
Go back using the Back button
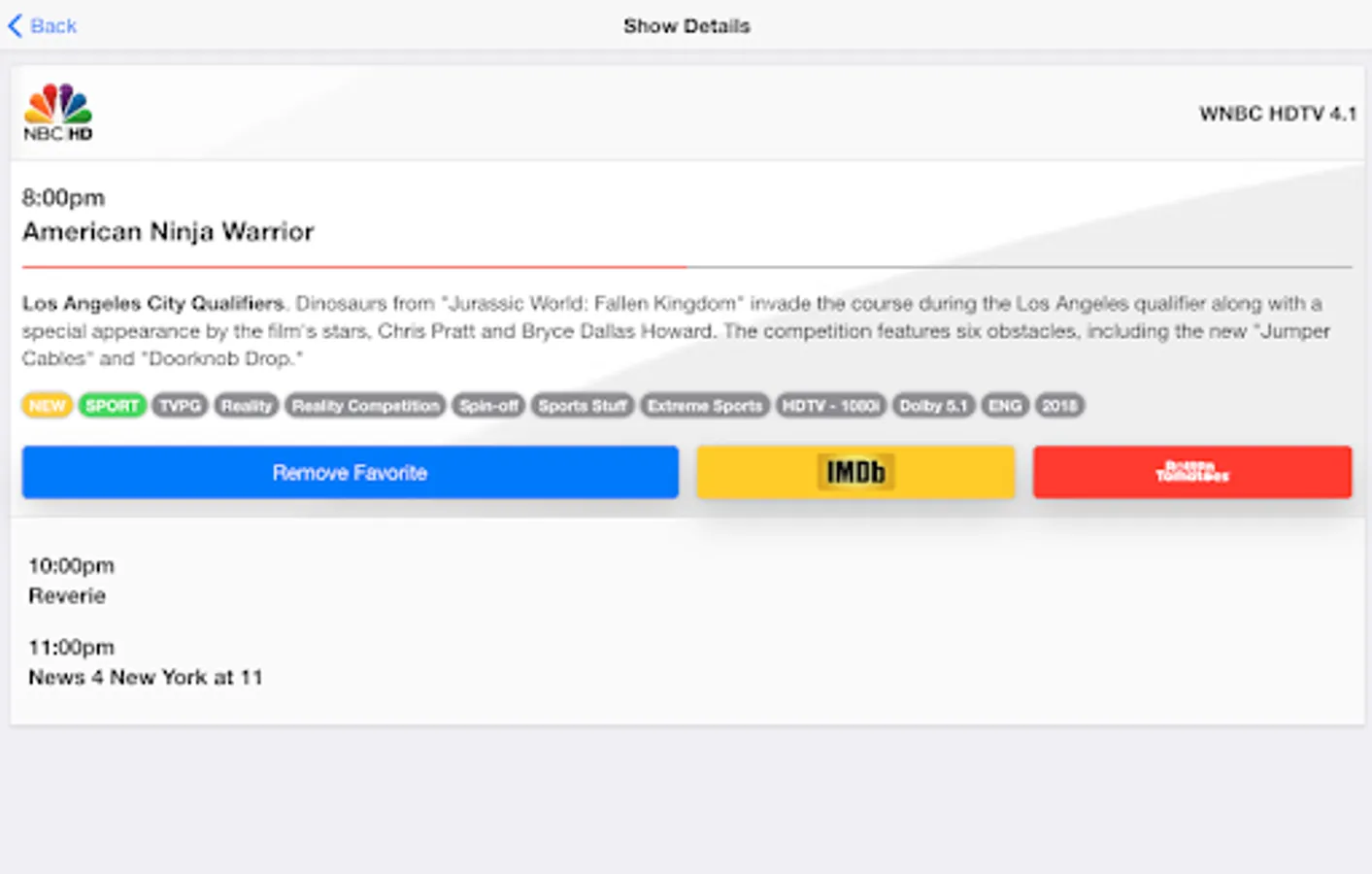pos(42,26)
